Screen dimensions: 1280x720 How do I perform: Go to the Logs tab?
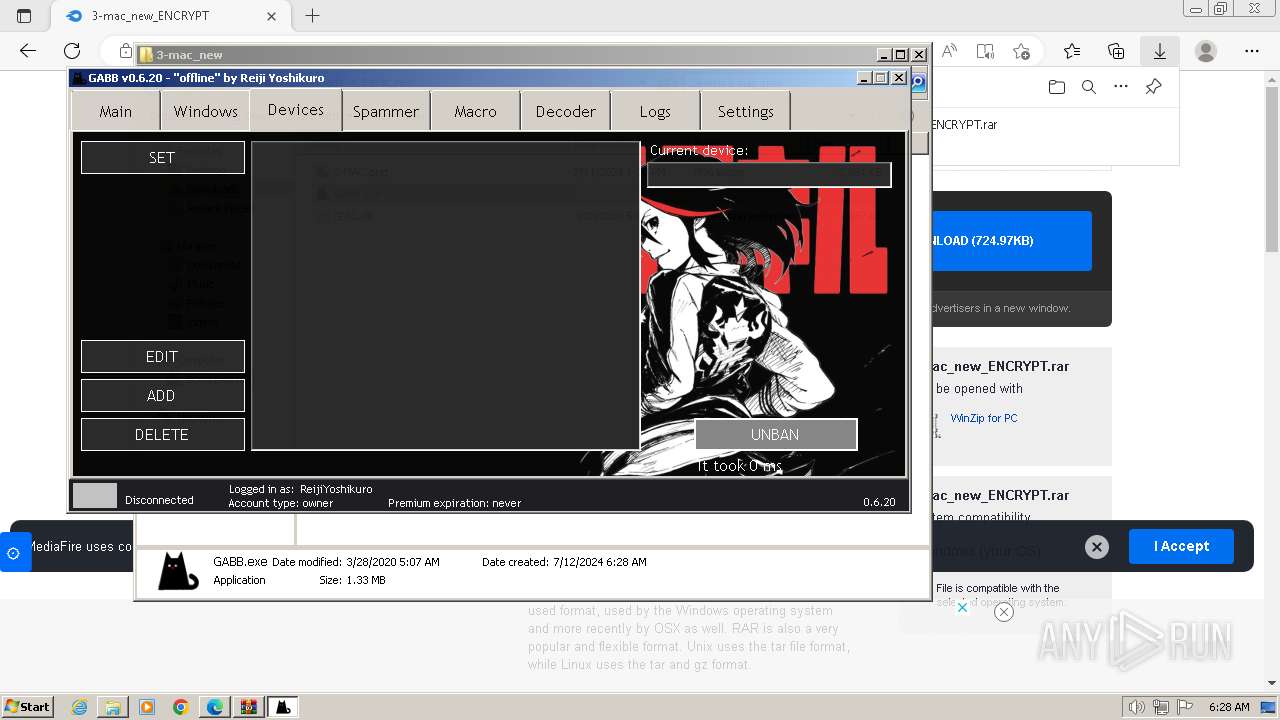pos(655,111)
